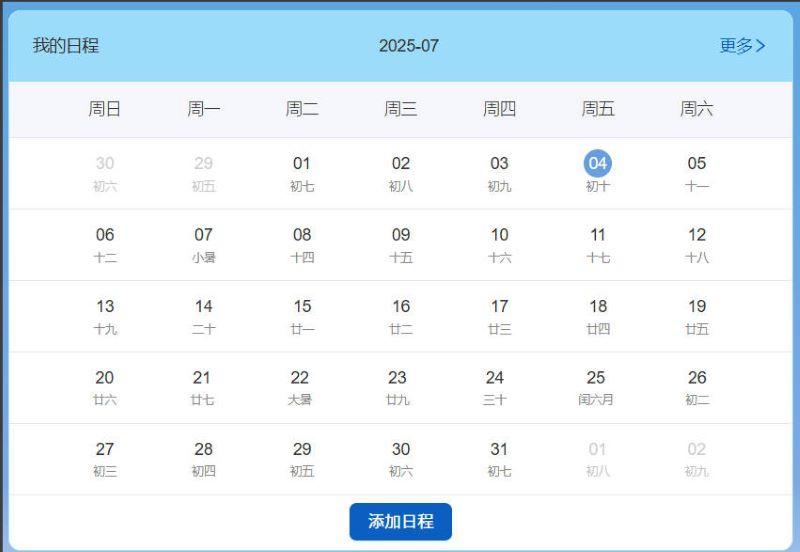Open the 更多 link

[736, 46]
